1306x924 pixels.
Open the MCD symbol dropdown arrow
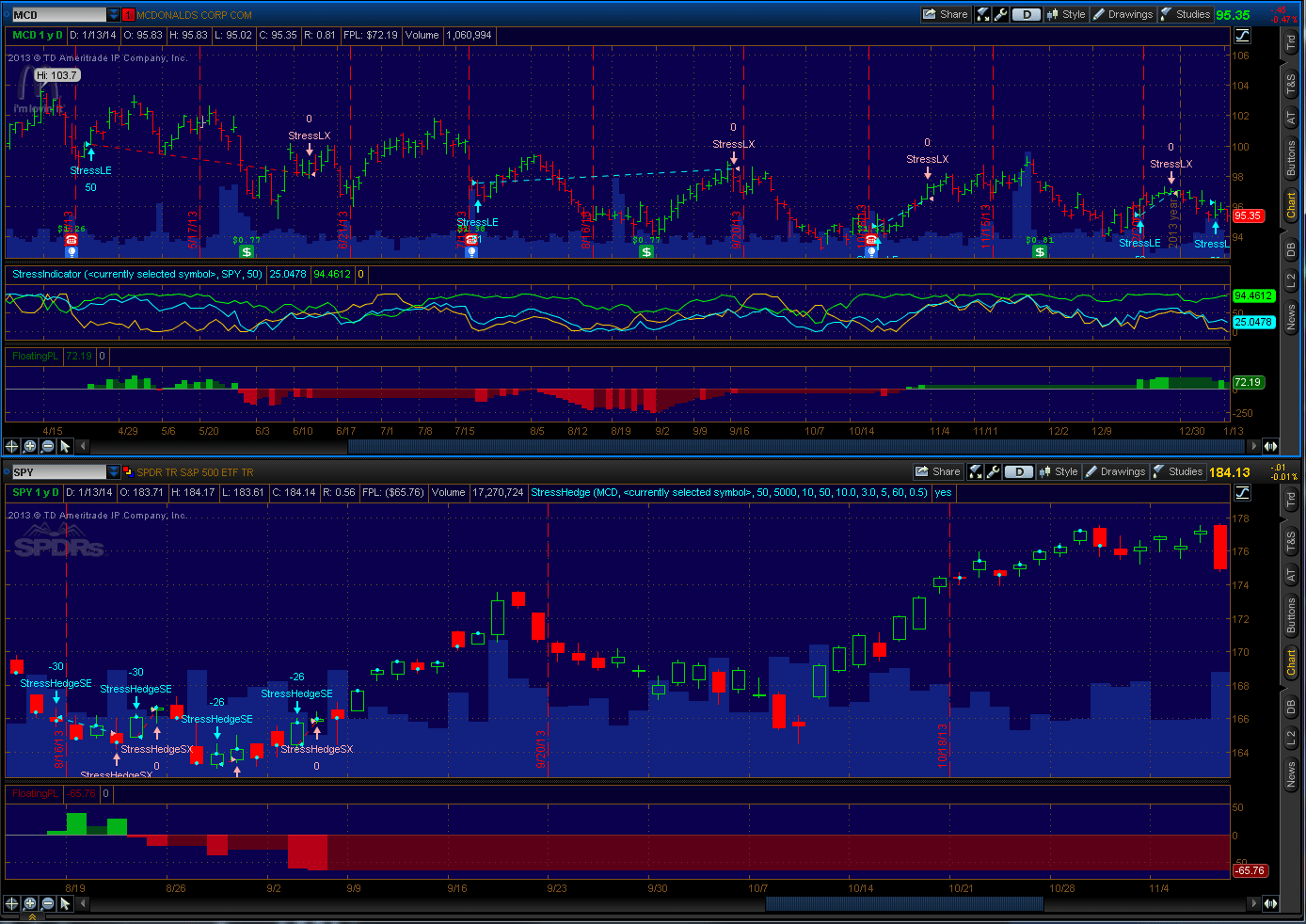point(114,15)
